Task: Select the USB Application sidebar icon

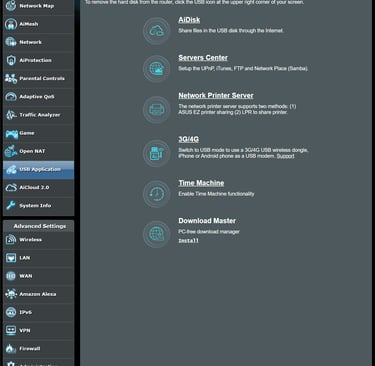Action: (11, 169)
